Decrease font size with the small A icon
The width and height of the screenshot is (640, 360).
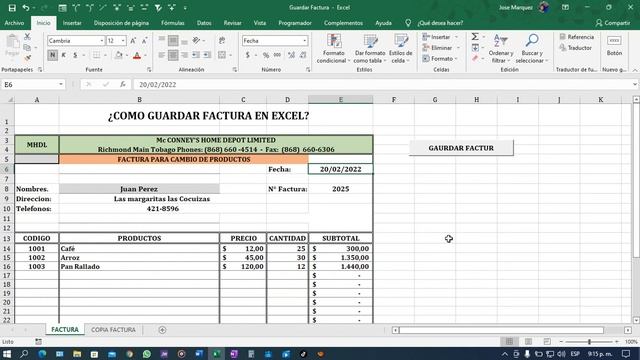click(144, 41)
